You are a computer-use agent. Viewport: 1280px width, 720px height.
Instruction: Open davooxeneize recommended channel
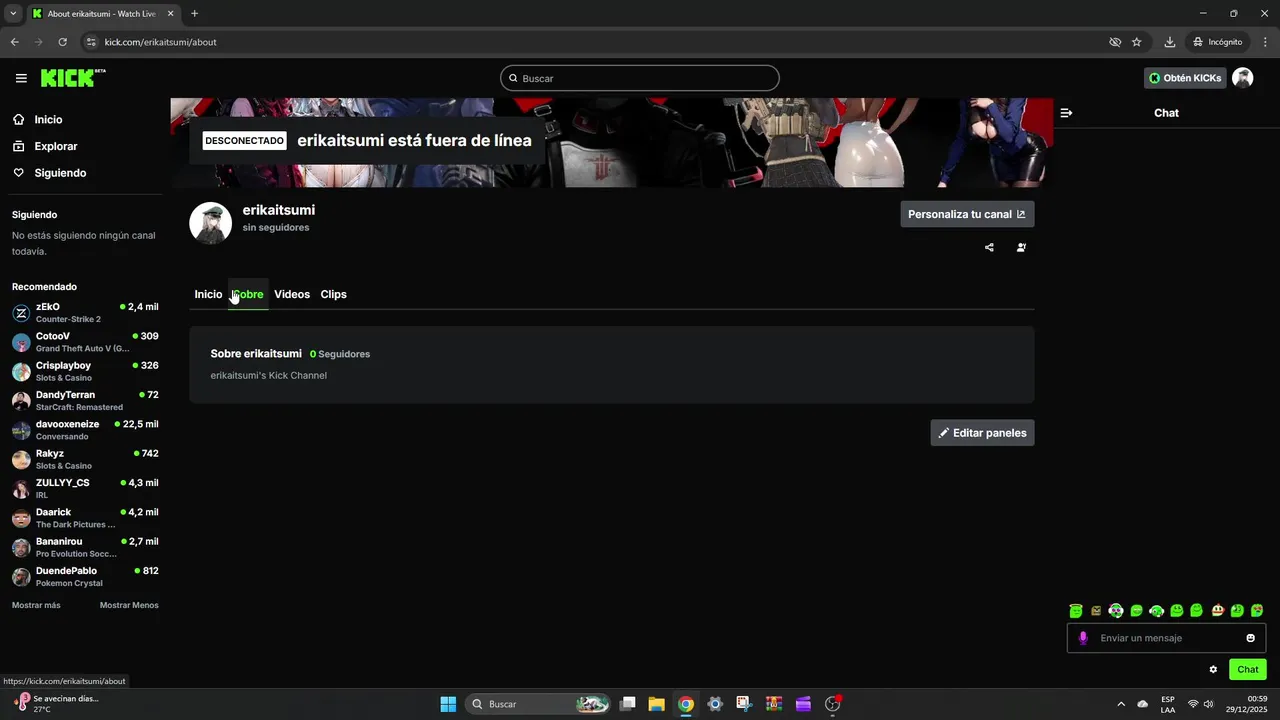(85, 430)
